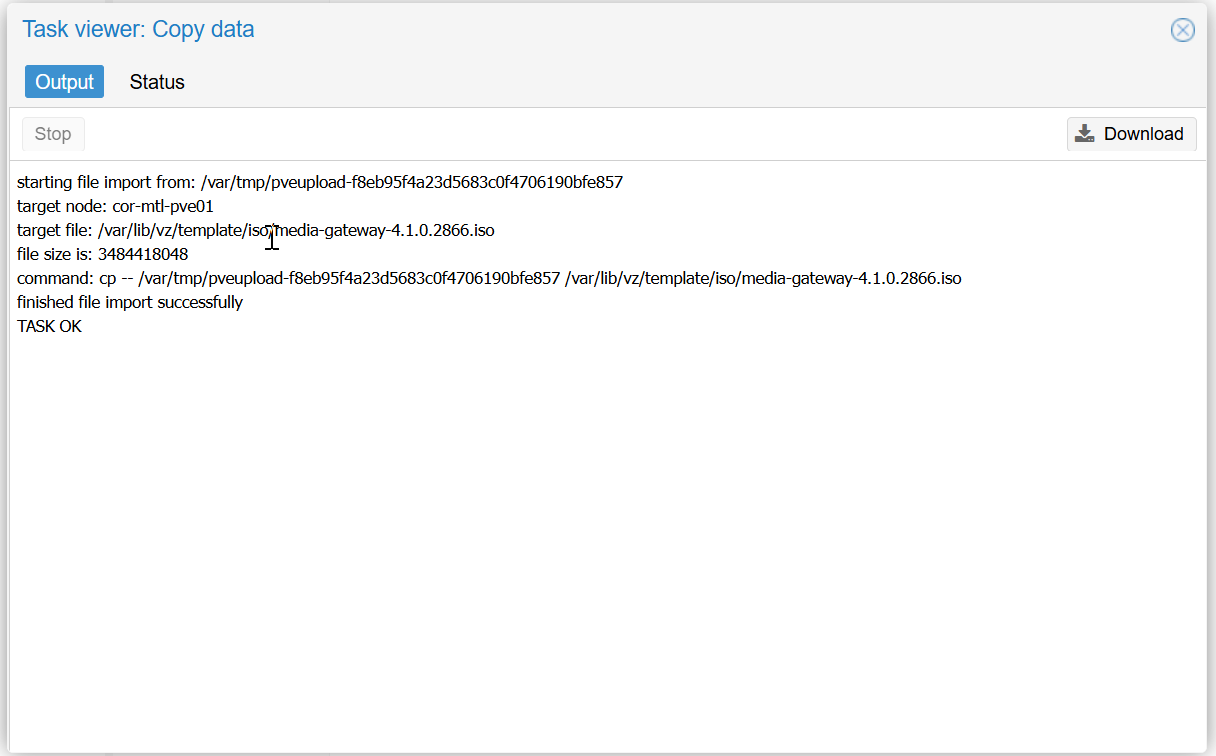The width and height of the screenshot is (1216, 756).
Task: Click the 'command: cp --' output line
Action: pyautogui.click(x=489, y=278)
